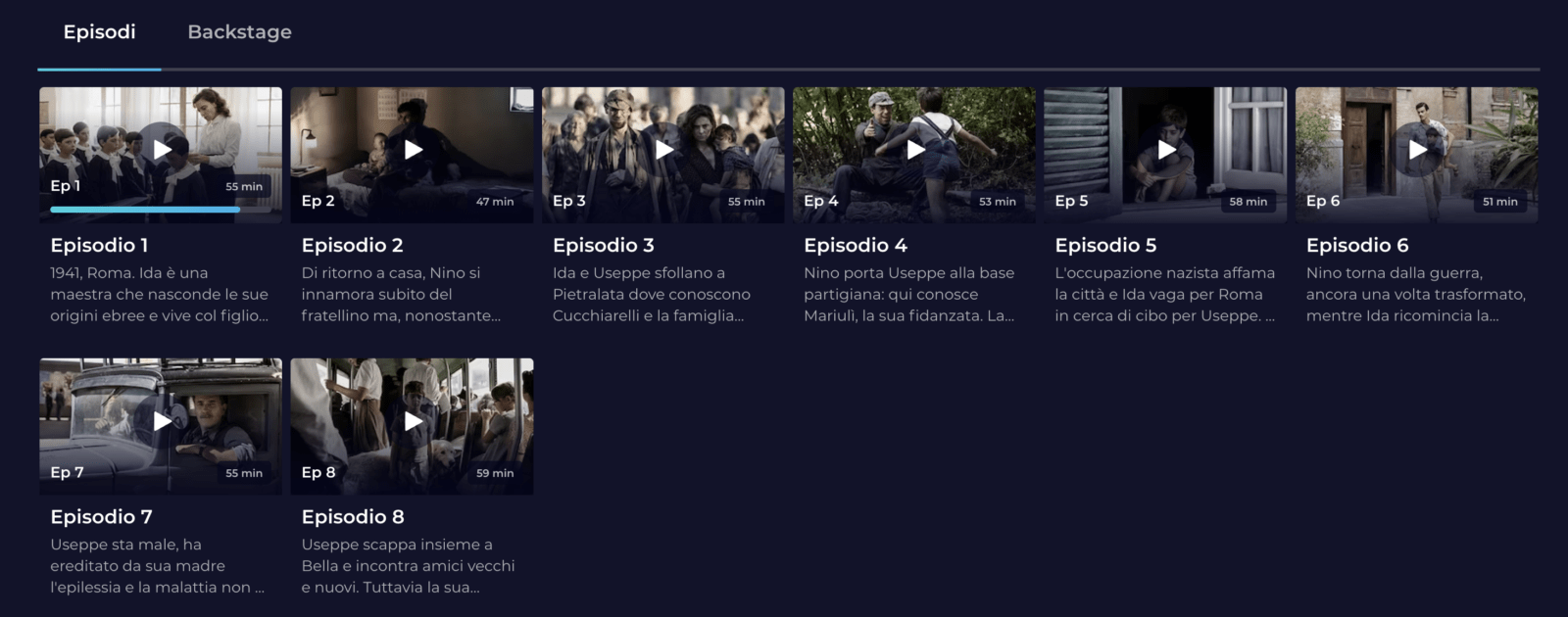Select the Episodi tab
The height and width of the screenshot is (617, 1568).
tap(99, 32)
